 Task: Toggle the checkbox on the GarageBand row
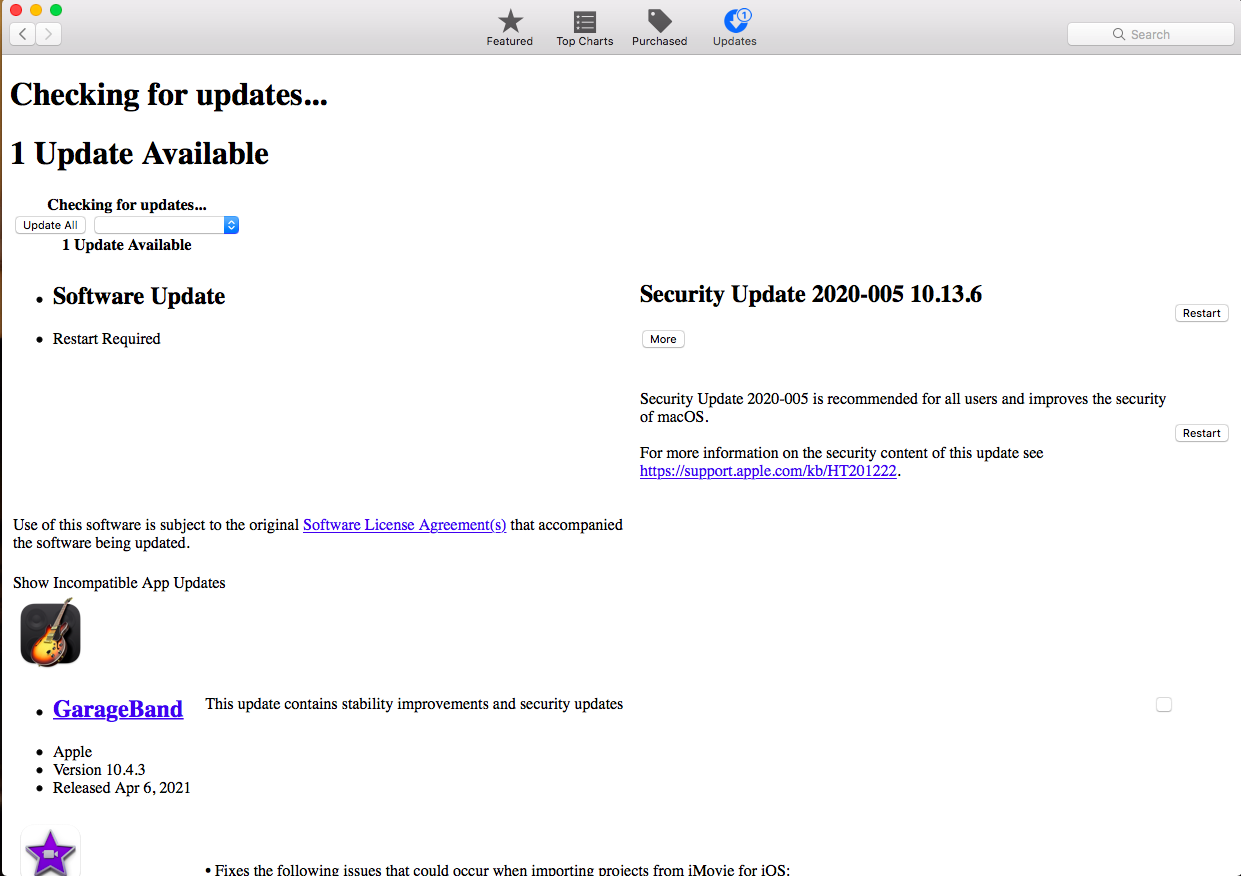point(1164,704)
